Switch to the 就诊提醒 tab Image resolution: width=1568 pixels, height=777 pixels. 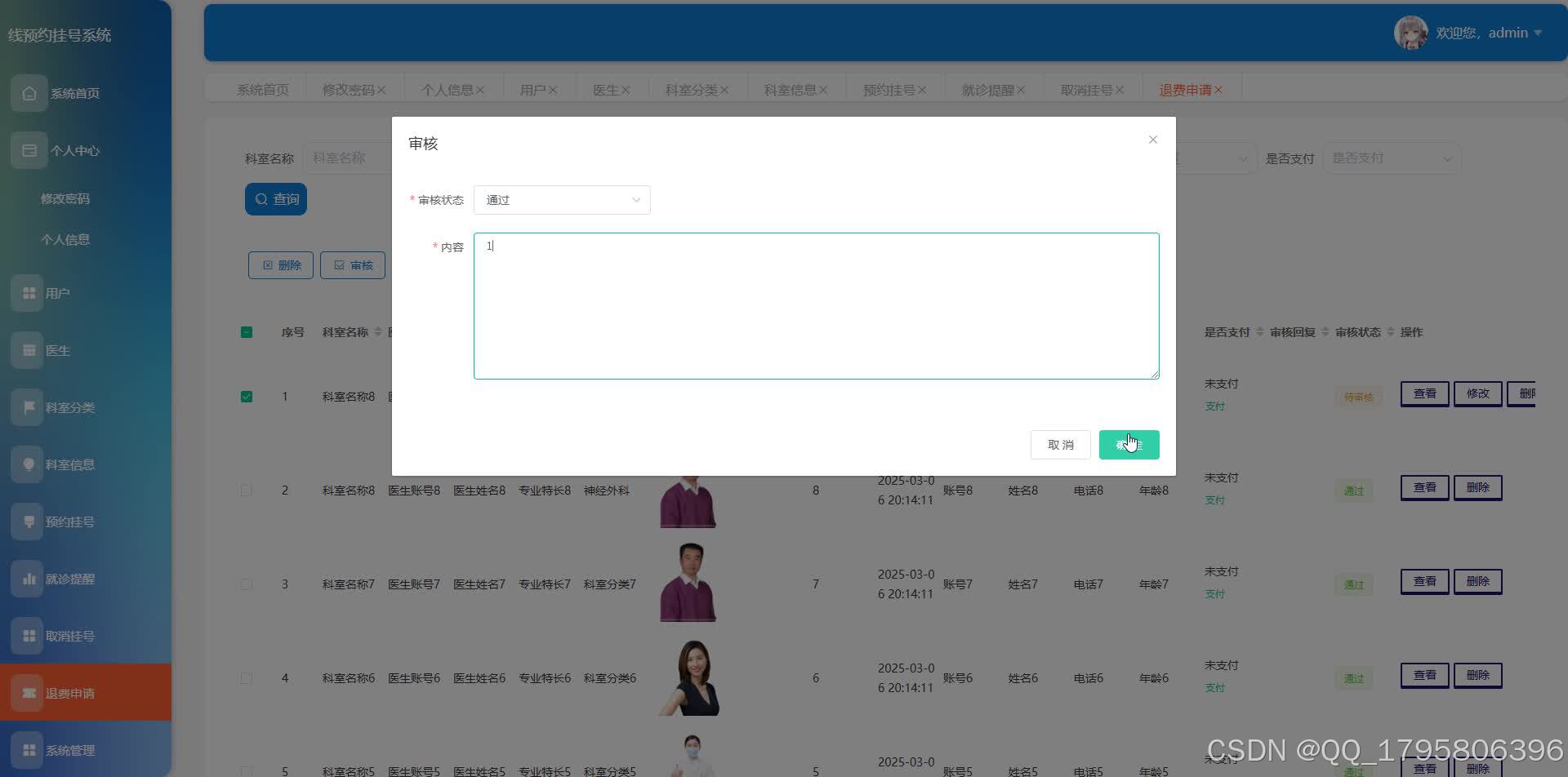point(987,90)
